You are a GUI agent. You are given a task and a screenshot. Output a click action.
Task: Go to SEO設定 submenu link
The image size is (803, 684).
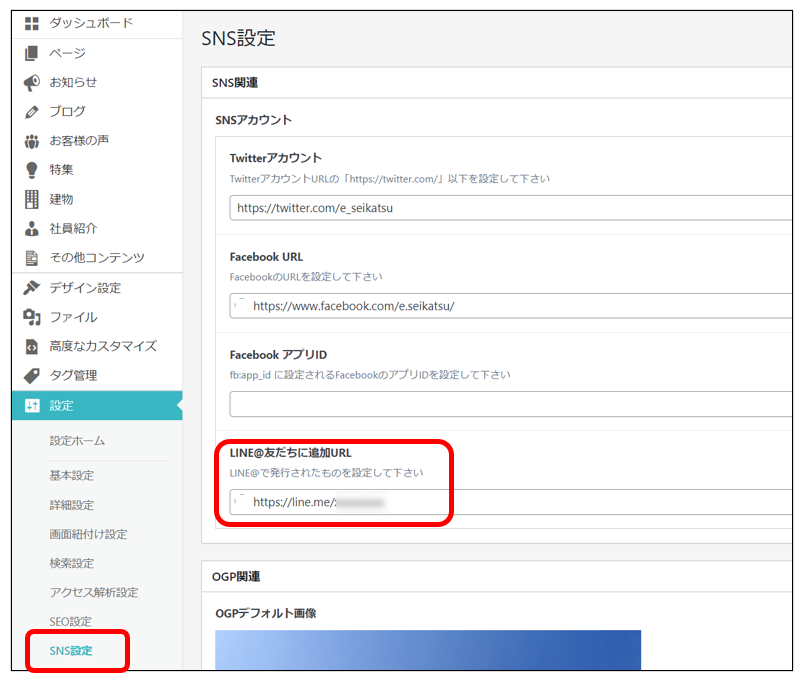[x=70, y=621]
